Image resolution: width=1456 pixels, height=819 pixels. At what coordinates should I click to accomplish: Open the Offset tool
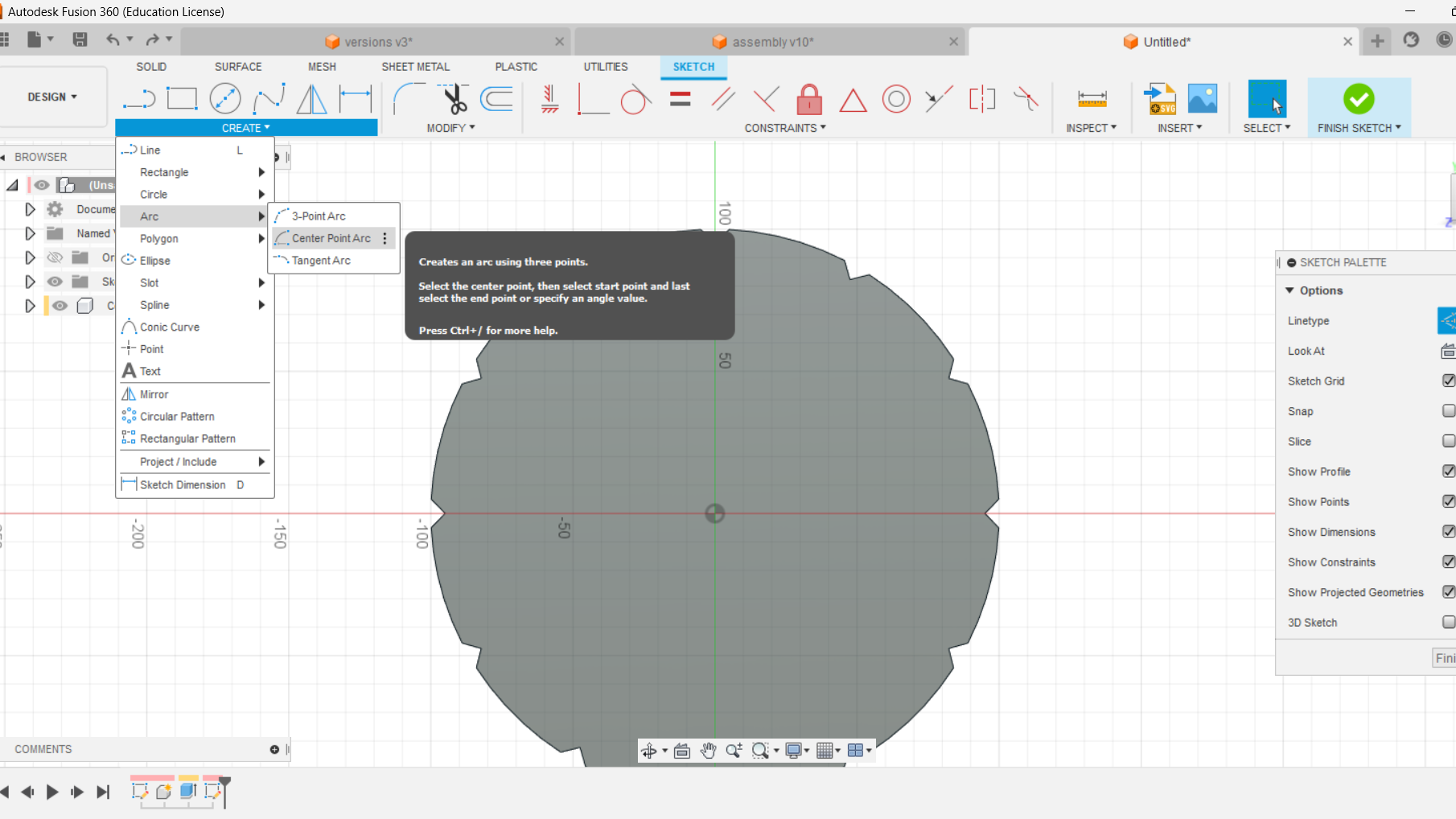coord(496,99)
